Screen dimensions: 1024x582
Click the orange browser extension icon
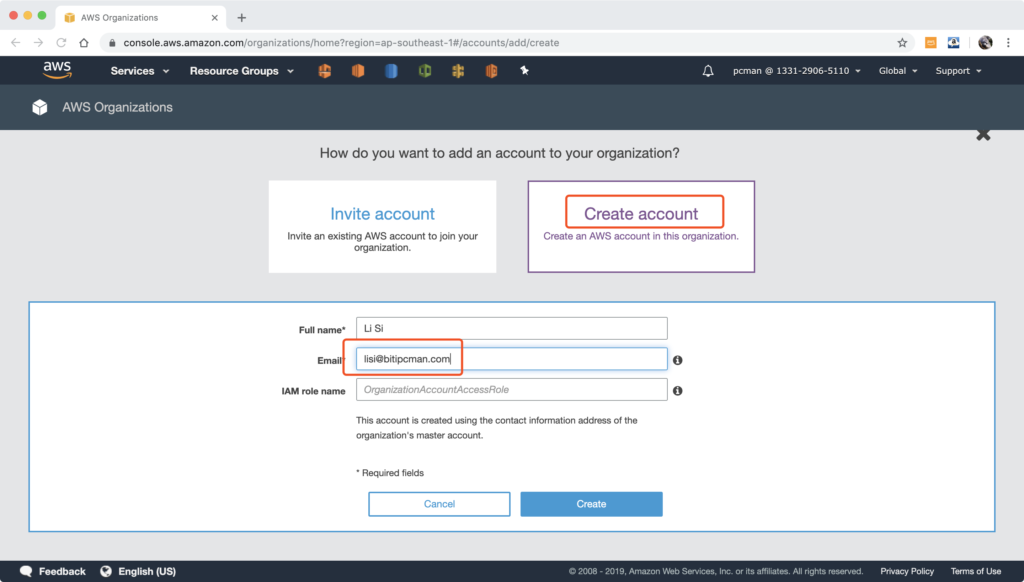931,42
